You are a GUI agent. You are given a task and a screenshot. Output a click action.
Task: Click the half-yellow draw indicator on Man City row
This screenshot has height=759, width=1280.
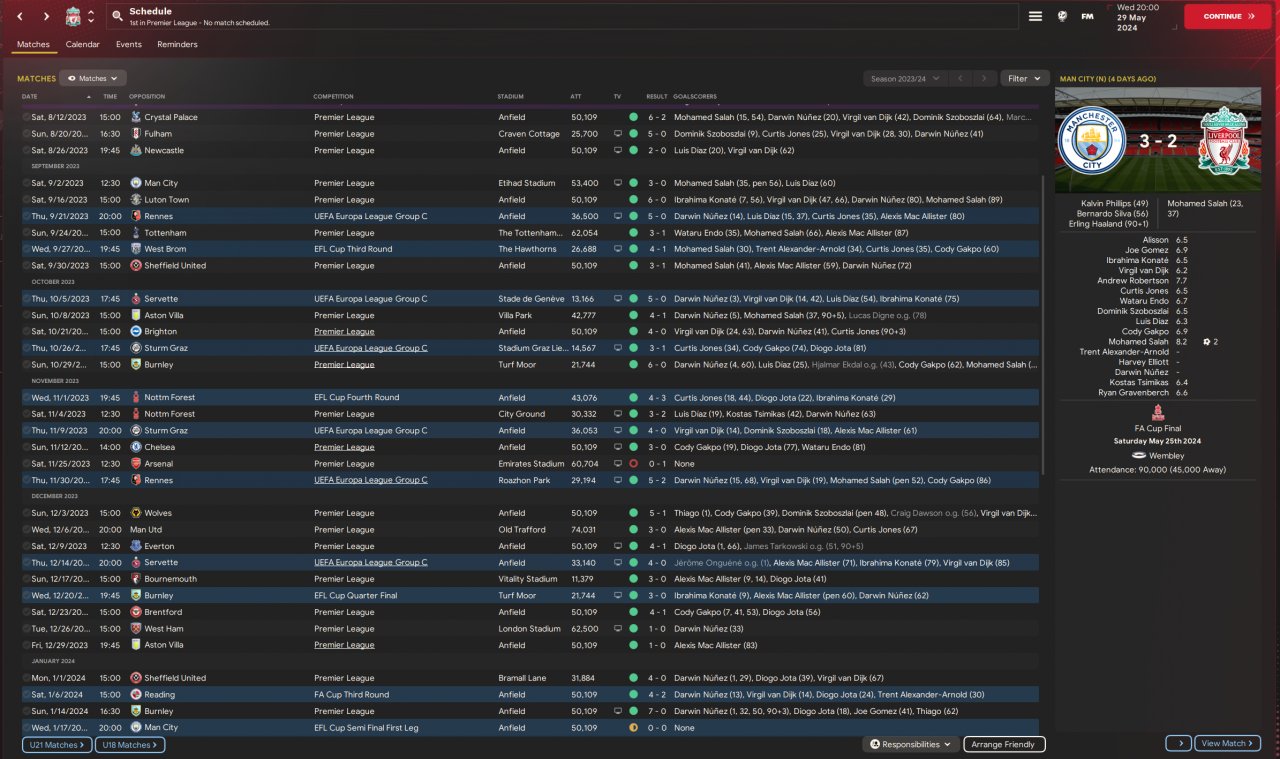[x=633, y=728]
